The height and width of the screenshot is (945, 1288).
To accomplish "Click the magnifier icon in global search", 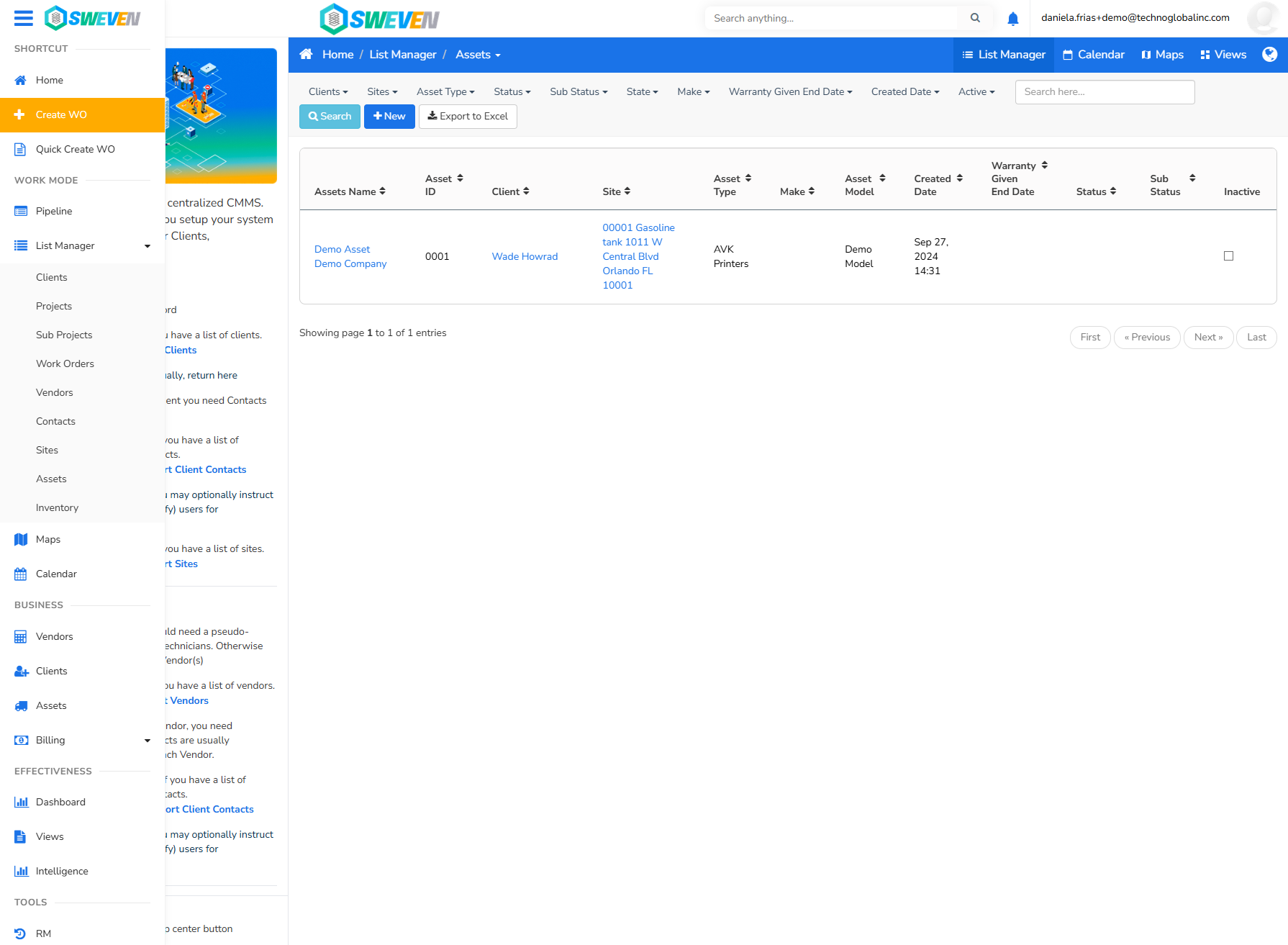I will (975, 18).
